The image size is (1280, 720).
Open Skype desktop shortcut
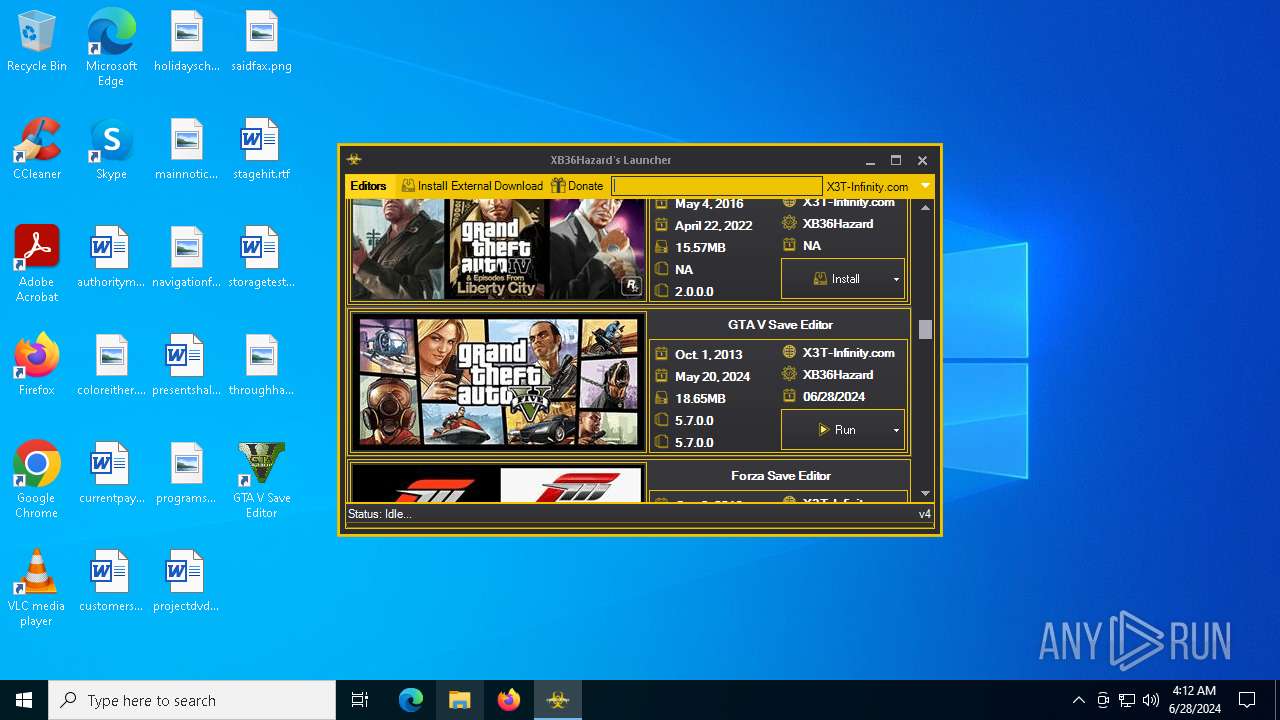[111, 150]
